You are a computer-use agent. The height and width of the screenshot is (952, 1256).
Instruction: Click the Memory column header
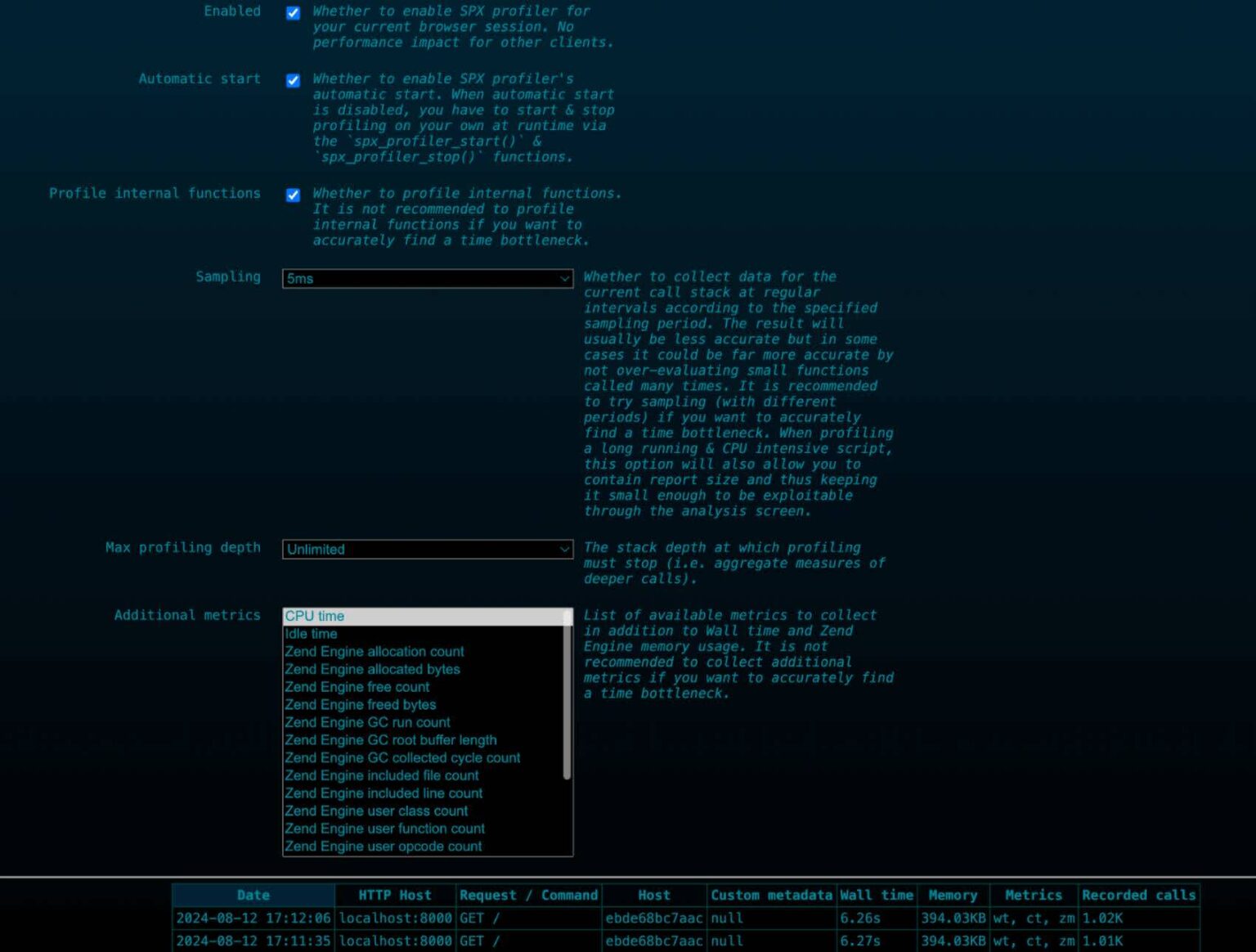tap(953, 895)
